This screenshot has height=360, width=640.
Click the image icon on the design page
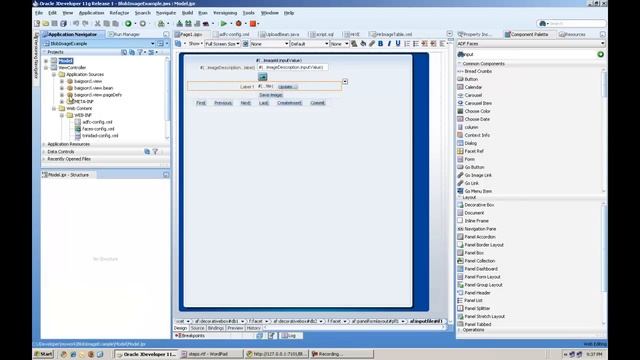point(262,77)
